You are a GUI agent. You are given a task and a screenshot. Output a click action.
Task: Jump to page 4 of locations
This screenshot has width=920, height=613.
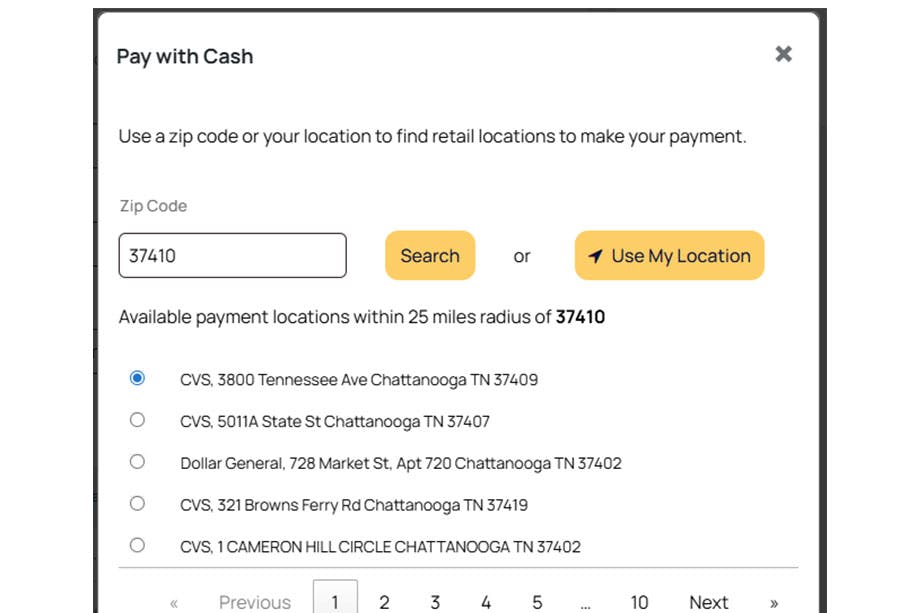[486, 601]
